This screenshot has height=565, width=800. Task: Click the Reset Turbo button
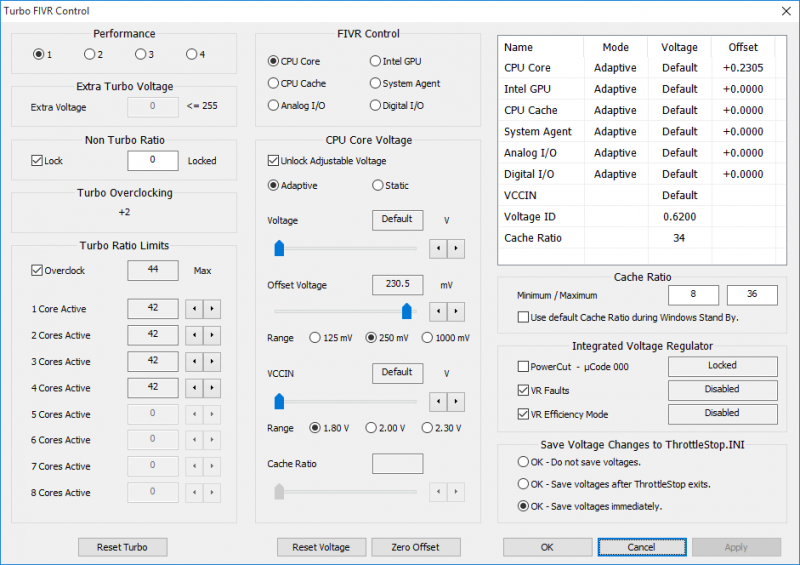[122, 547]
